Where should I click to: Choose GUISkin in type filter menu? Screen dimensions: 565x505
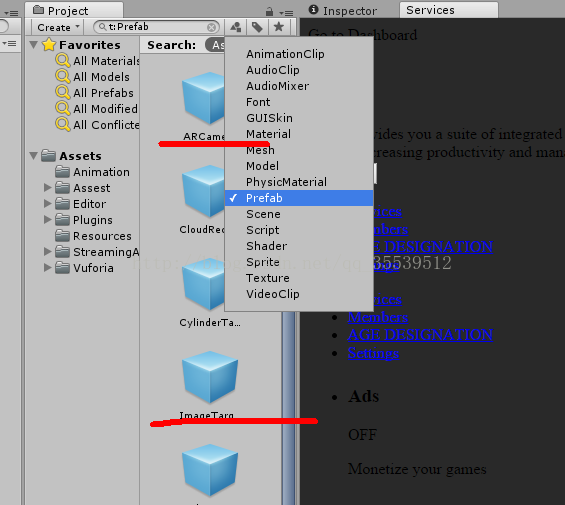[299, 118]
